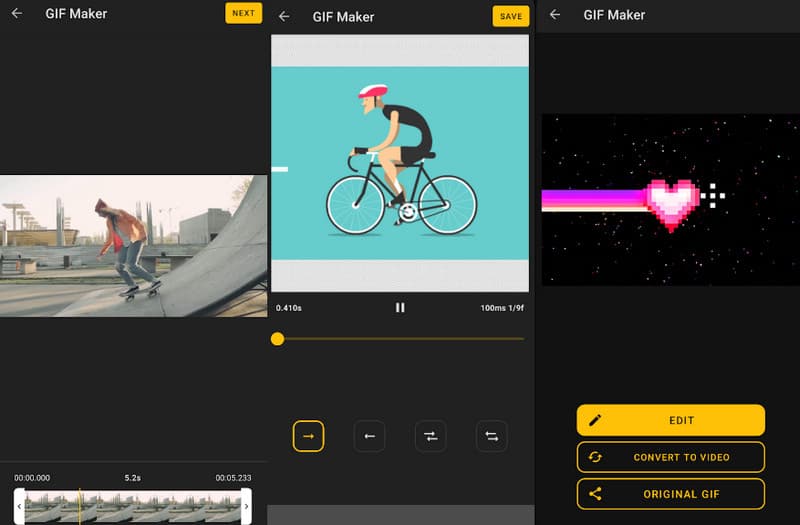Click the left trim handle on the timeline

click(19, 506)
